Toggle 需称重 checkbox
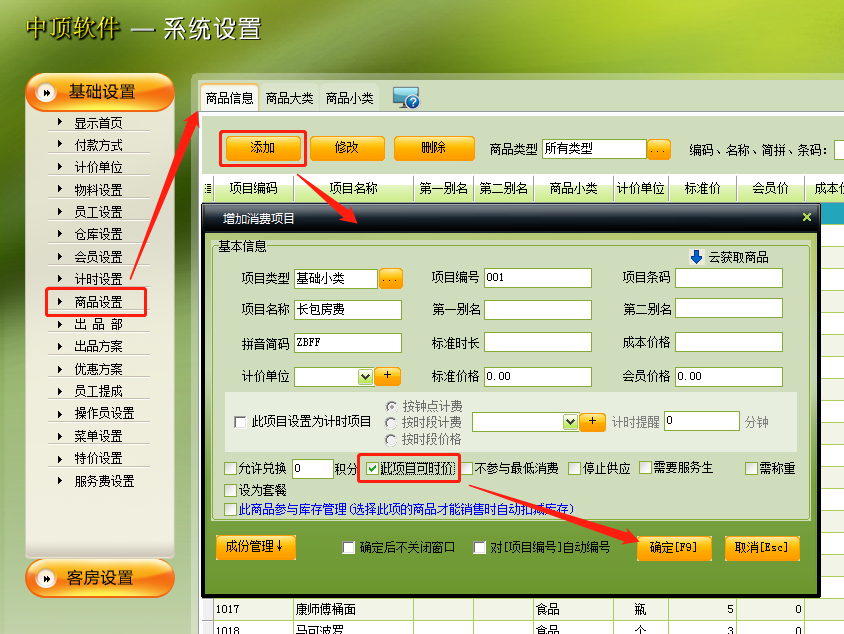 point(751,468)
